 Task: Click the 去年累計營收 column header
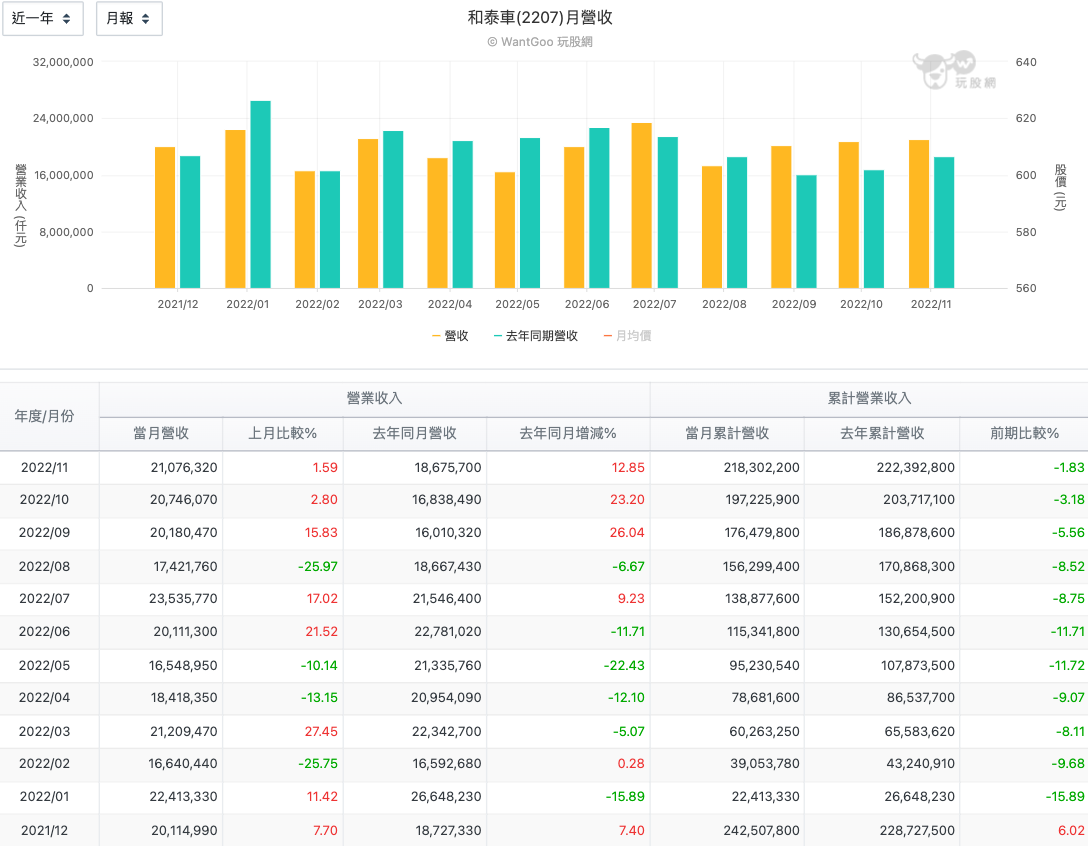(883, 433)
